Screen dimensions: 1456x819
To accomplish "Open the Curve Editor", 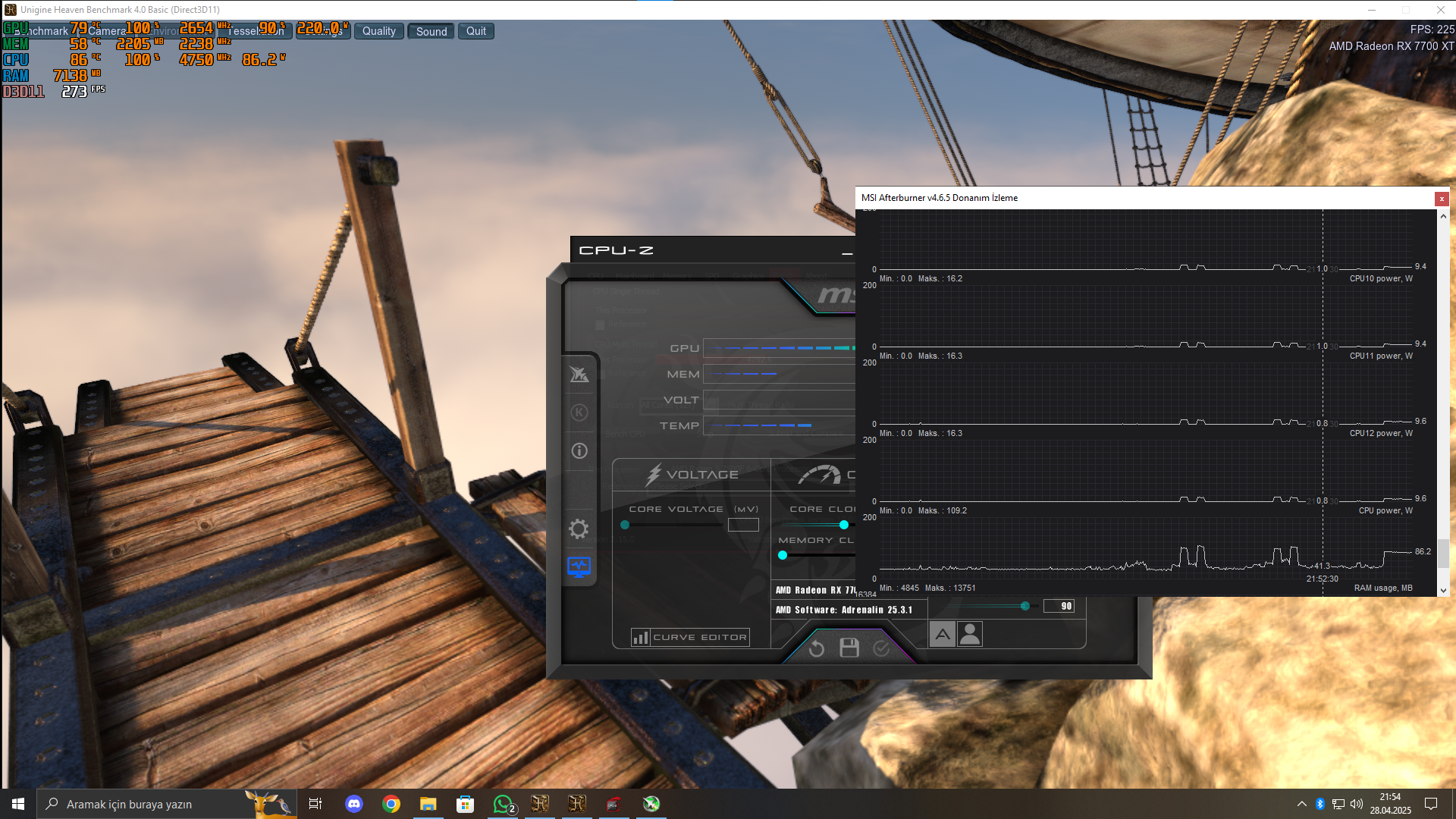I will (x=691, y=637).
